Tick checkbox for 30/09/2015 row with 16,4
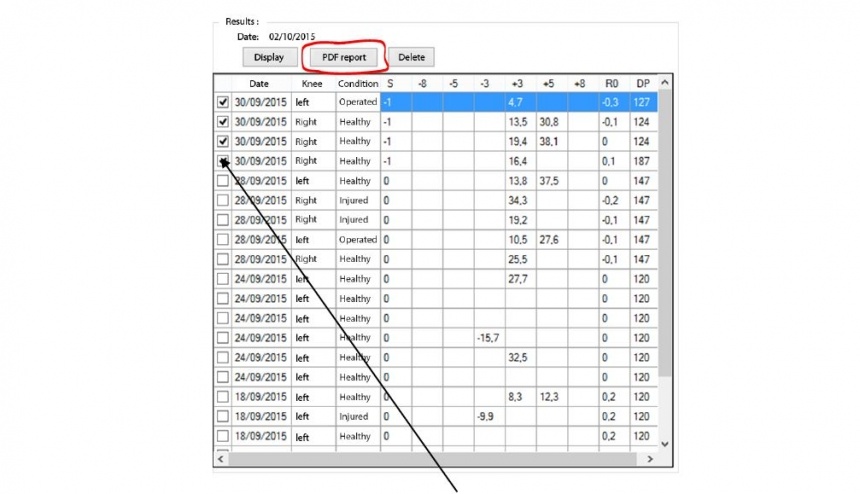 pos(222,161)
